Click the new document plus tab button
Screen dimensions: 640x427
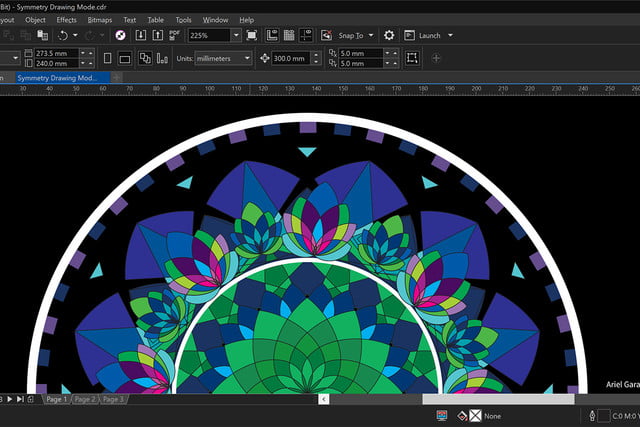(x=116, y=78)
